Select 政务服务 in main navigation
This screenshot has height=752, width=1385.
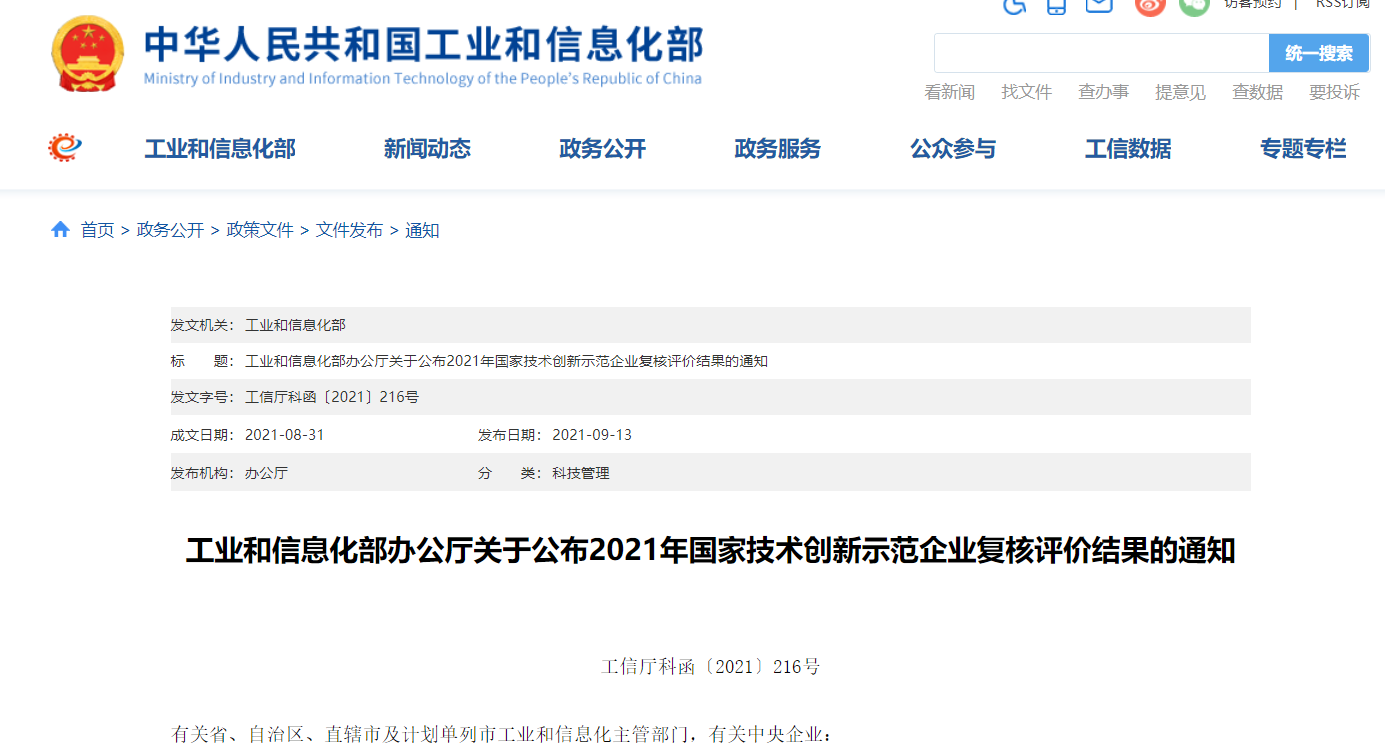pos(777,149)
